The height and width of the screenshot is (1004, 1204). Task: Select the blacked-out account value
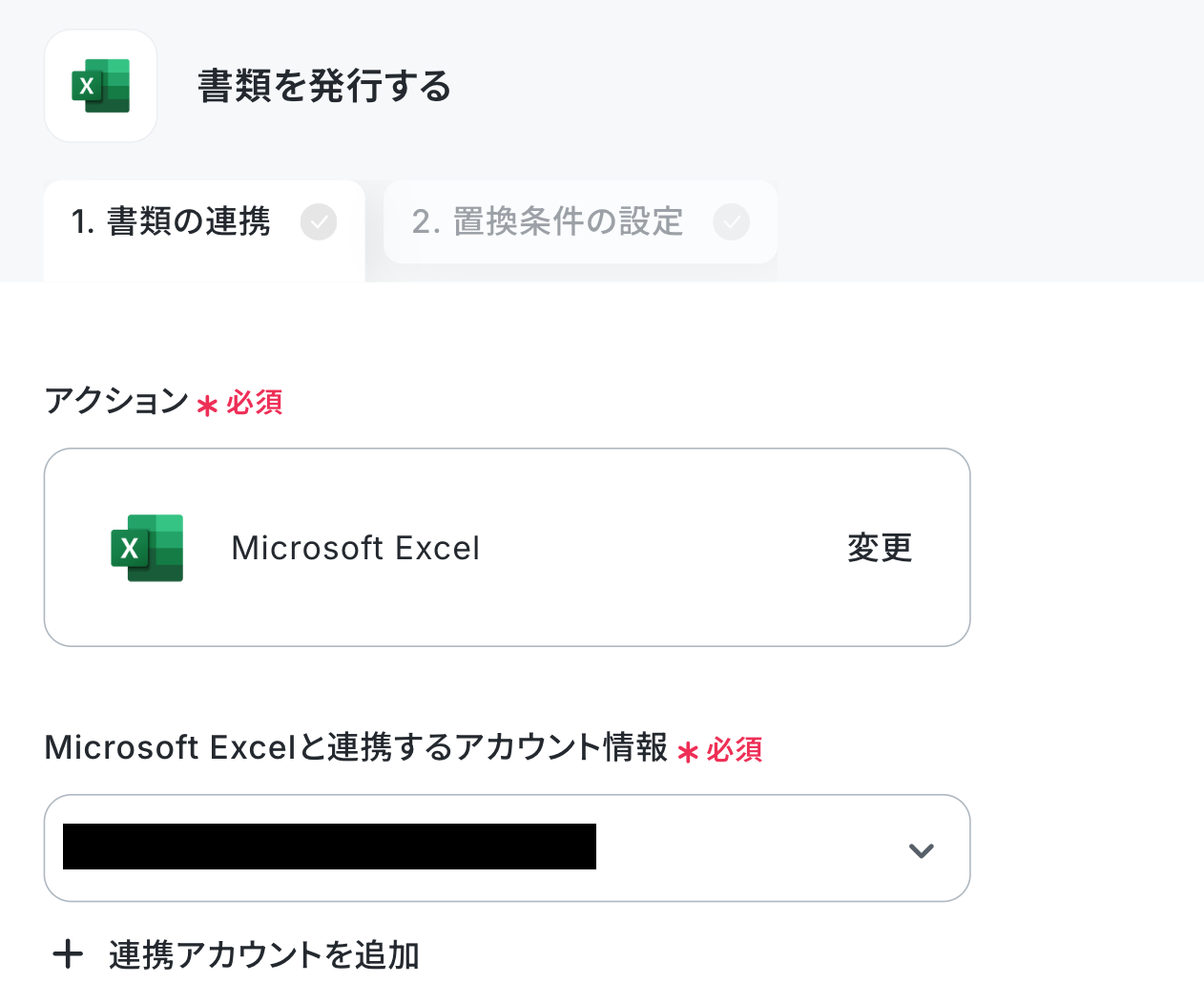pyautogui.click(x=329, y=847)
